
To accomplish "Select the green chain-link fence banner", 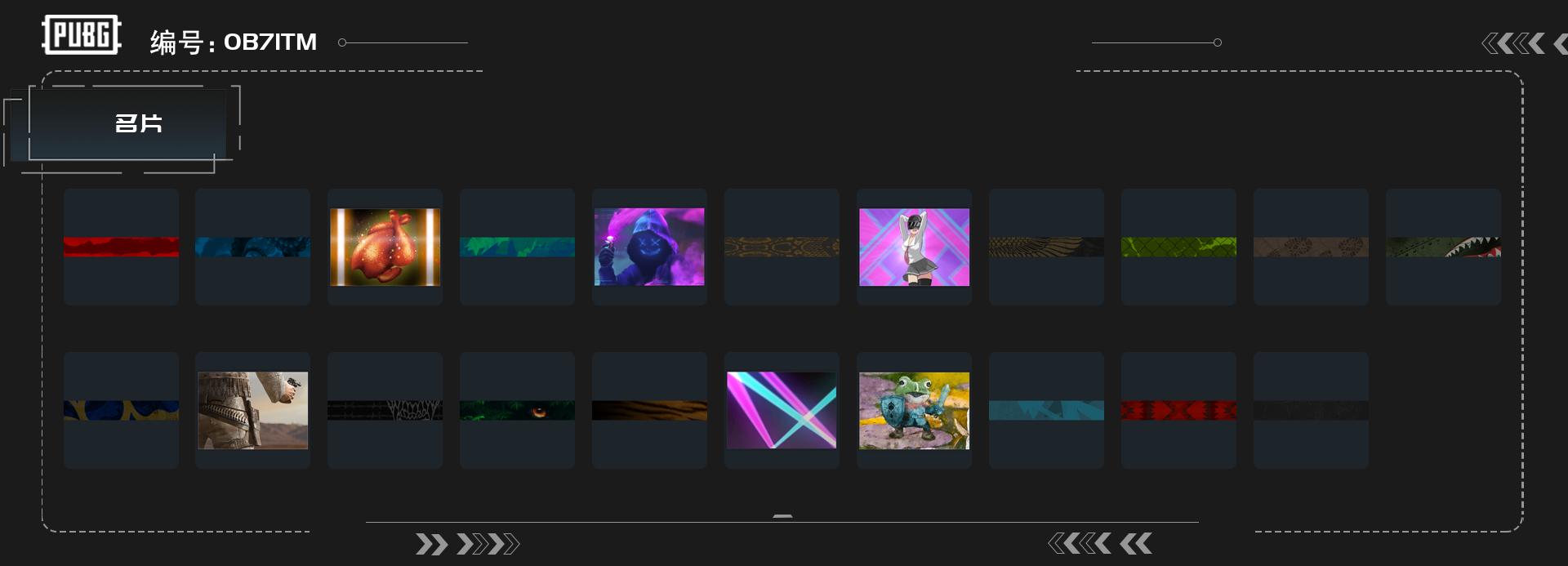I will pyautogui.click(x=1178, y=247).
